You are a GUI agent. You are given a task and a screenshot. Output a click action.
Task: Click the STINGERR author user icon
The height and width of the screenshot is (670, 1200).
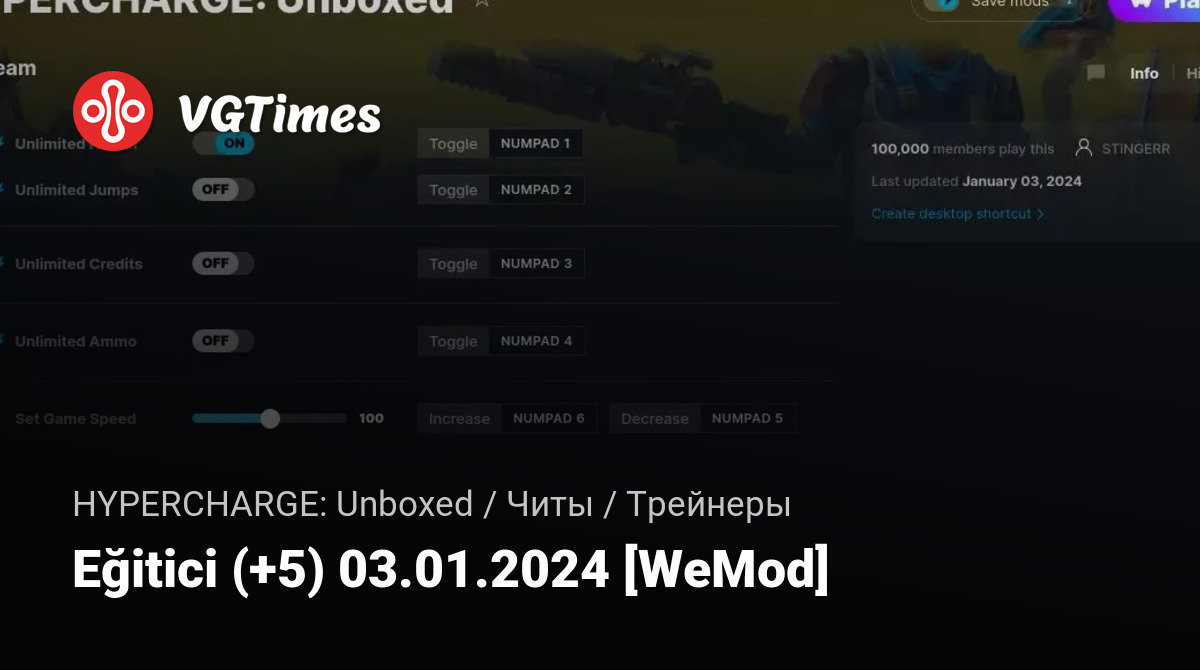point(1083,148)
